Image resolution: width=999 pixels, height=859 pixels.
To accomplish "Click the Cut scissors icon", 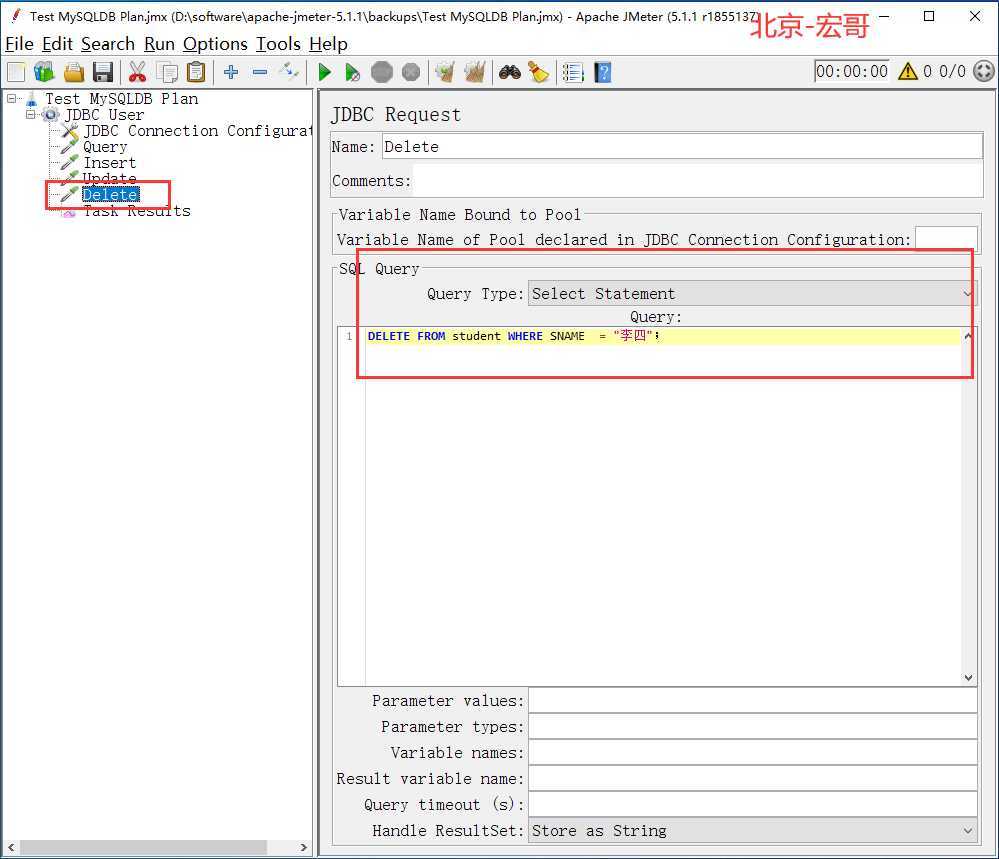I will [137, 72].
